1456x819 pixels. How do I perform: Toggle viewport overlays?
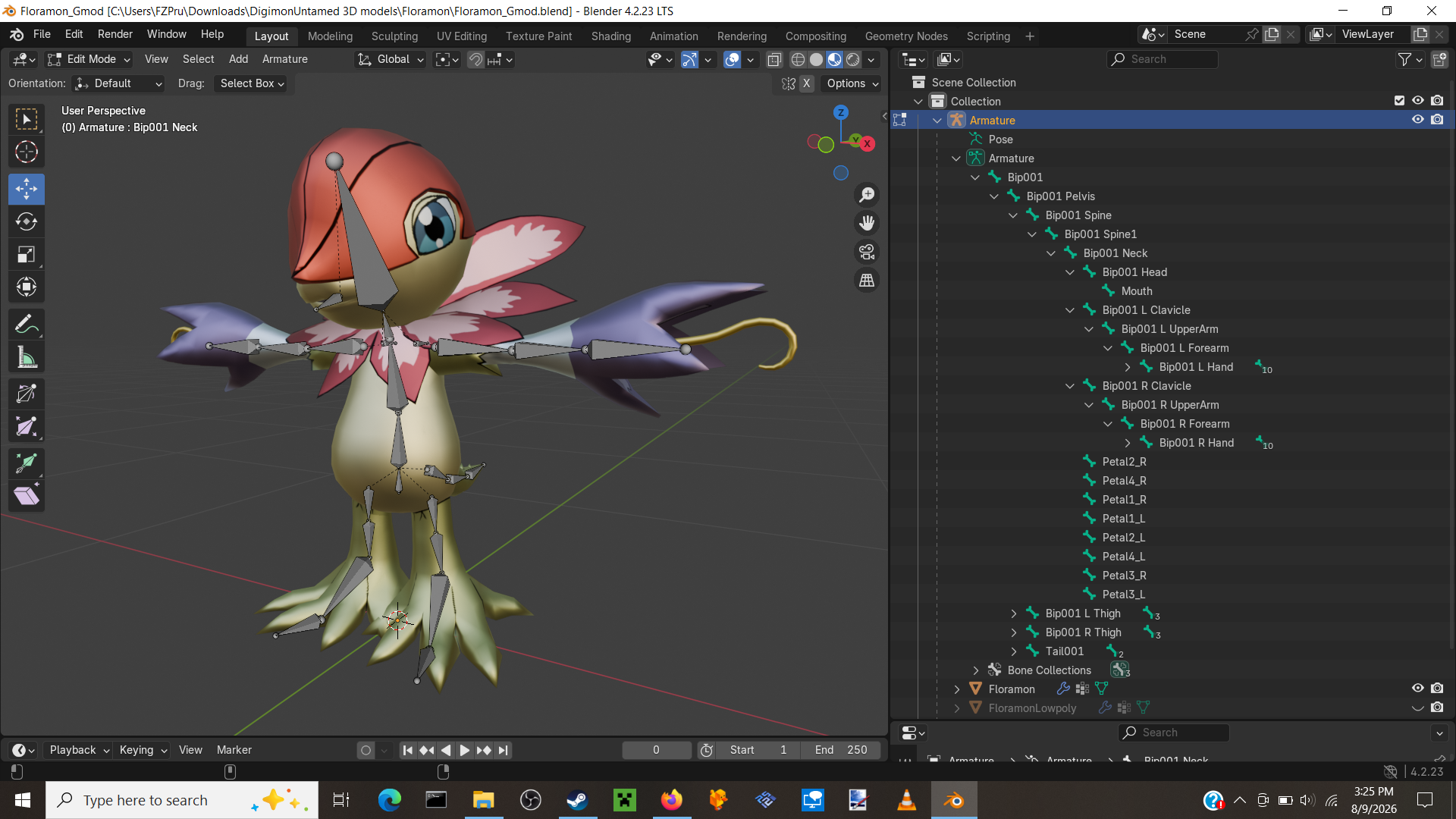point(732,59)
